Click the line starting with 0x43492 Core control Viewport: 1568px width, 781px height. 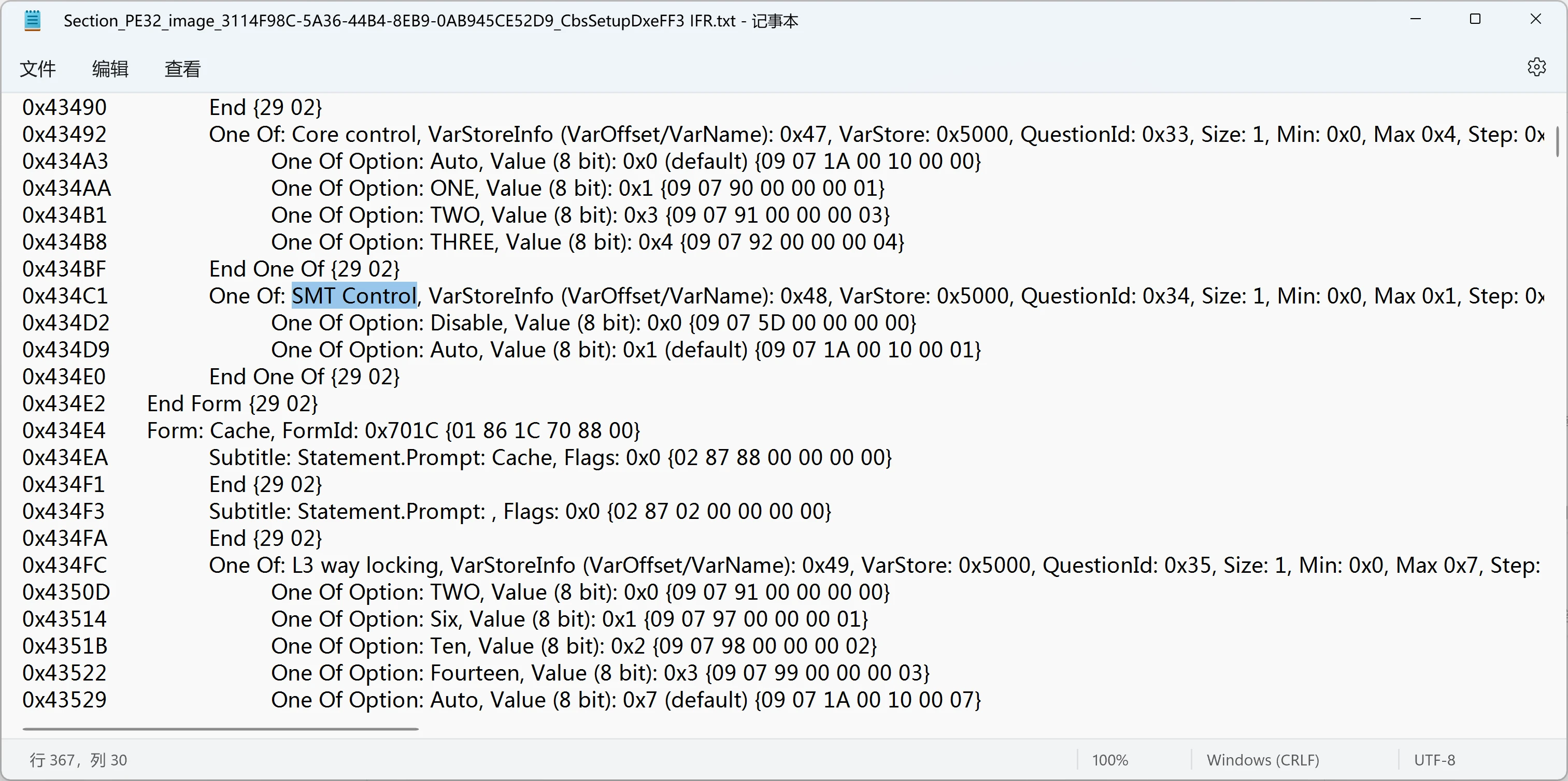pyautogui.click(x=783, y=134)
